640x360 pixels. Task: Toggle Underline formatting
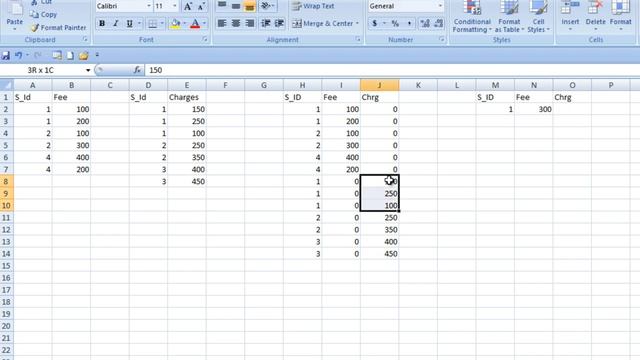click(129, 23)
